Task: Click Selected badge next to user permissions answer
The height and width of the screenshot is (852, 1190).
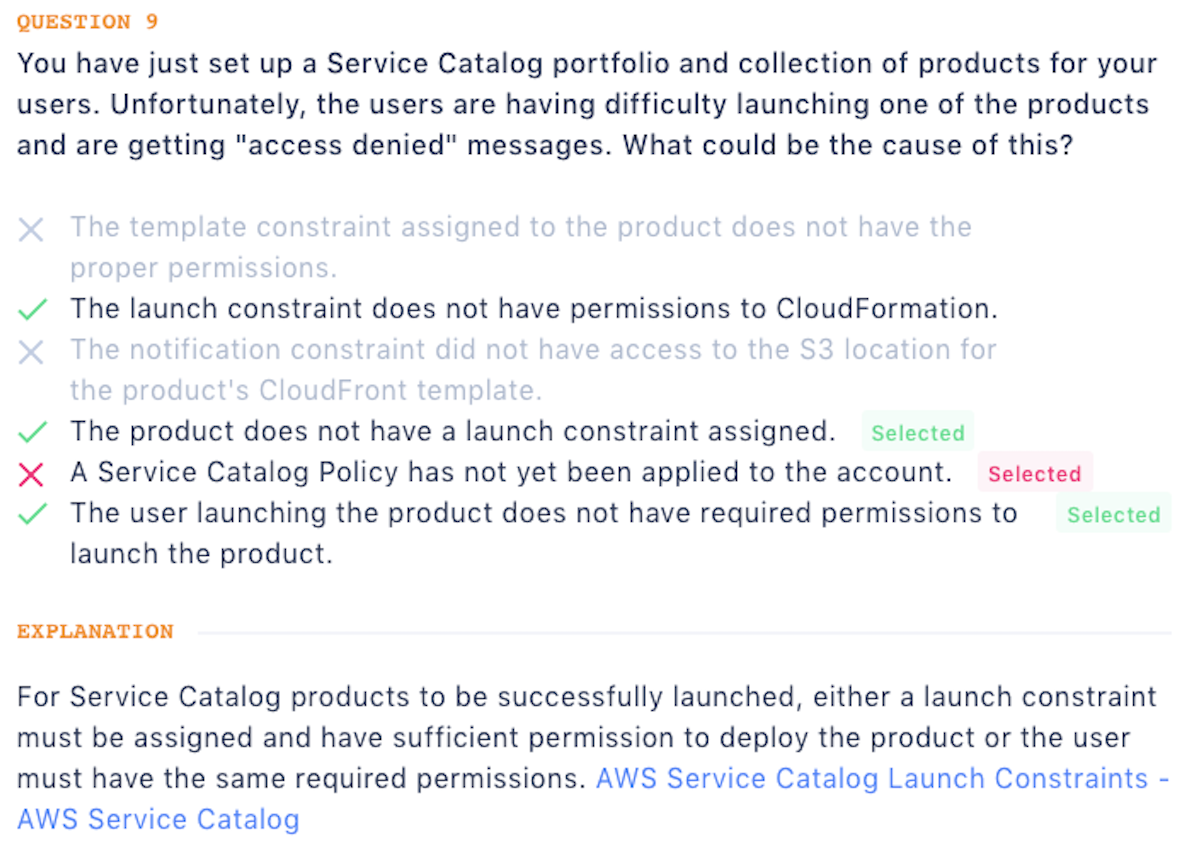Action: [1113, 515]
